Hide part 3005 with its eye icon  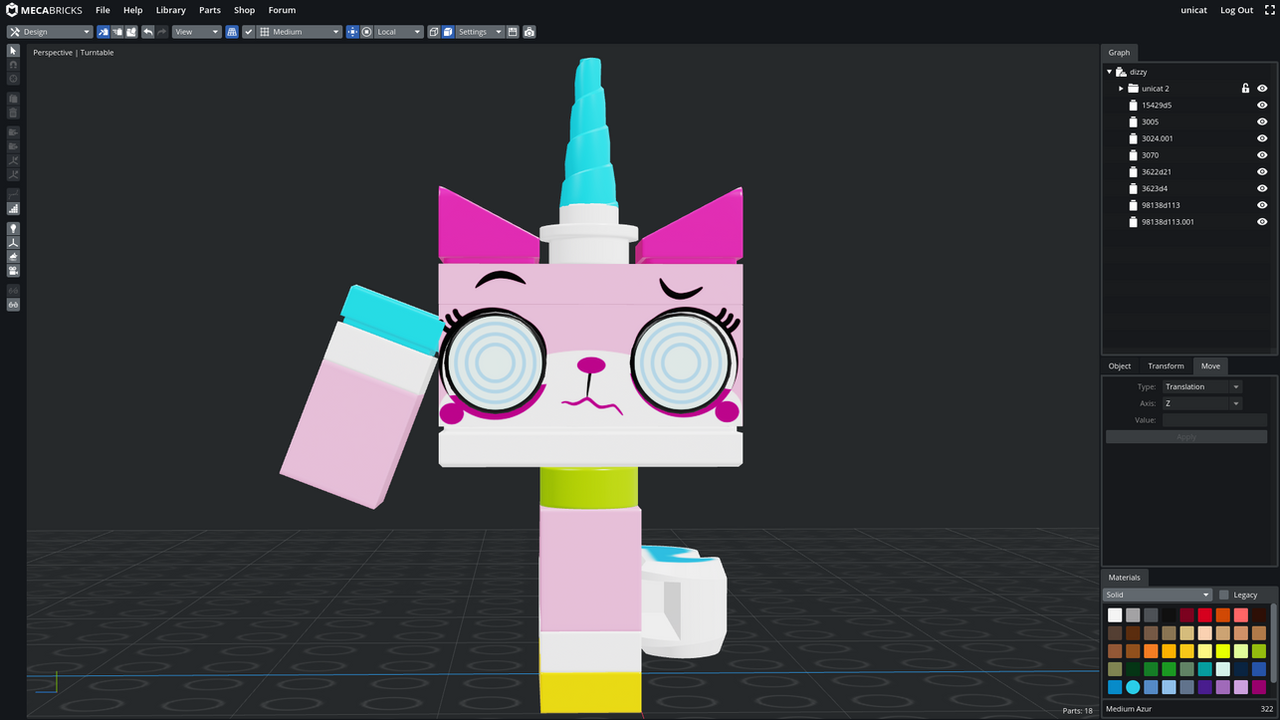[1262, 122]
